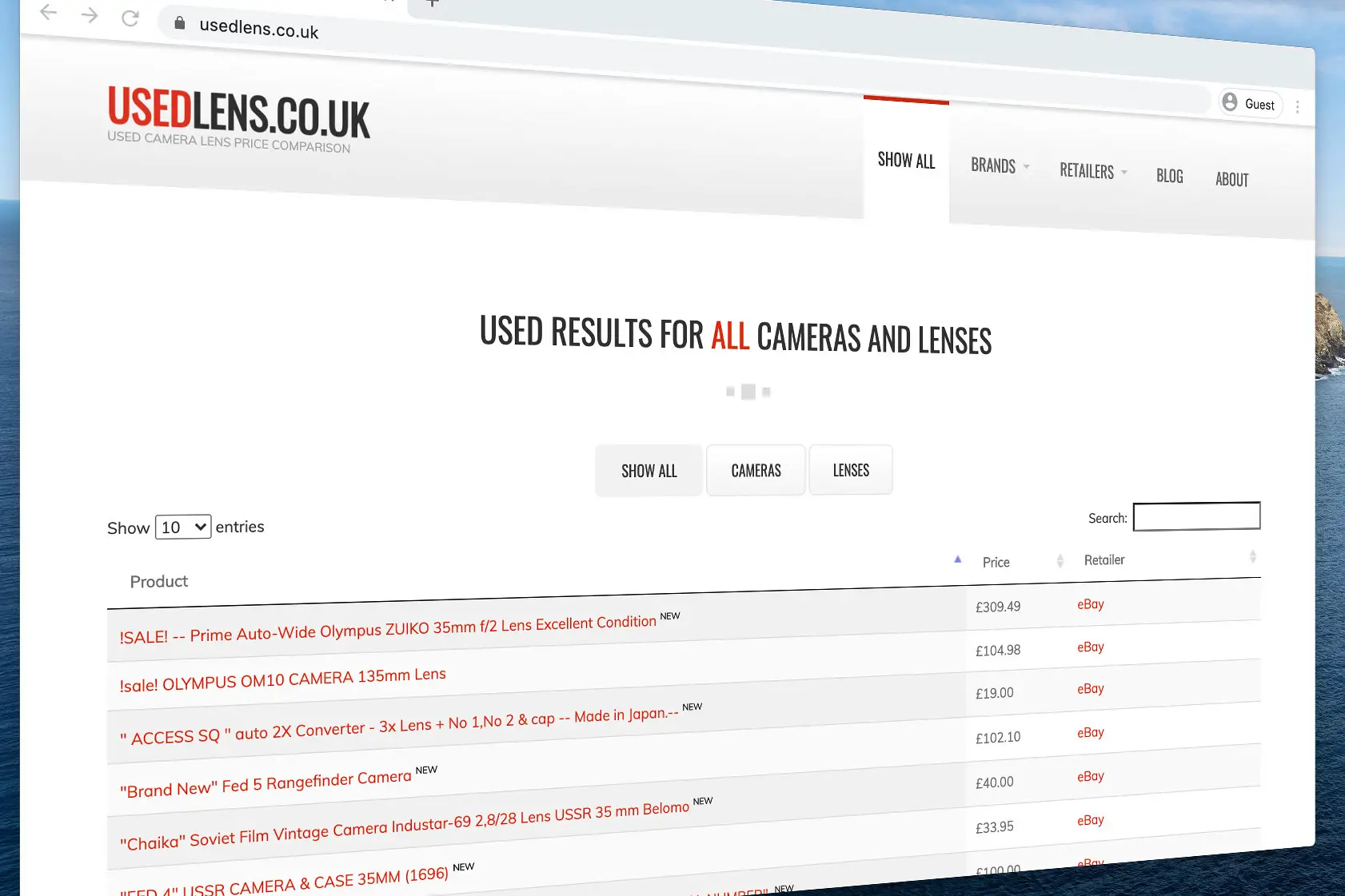Expand the Brands navigation menu
The height and width of the screenshot is (896, 1345).
pos(1000,166)
